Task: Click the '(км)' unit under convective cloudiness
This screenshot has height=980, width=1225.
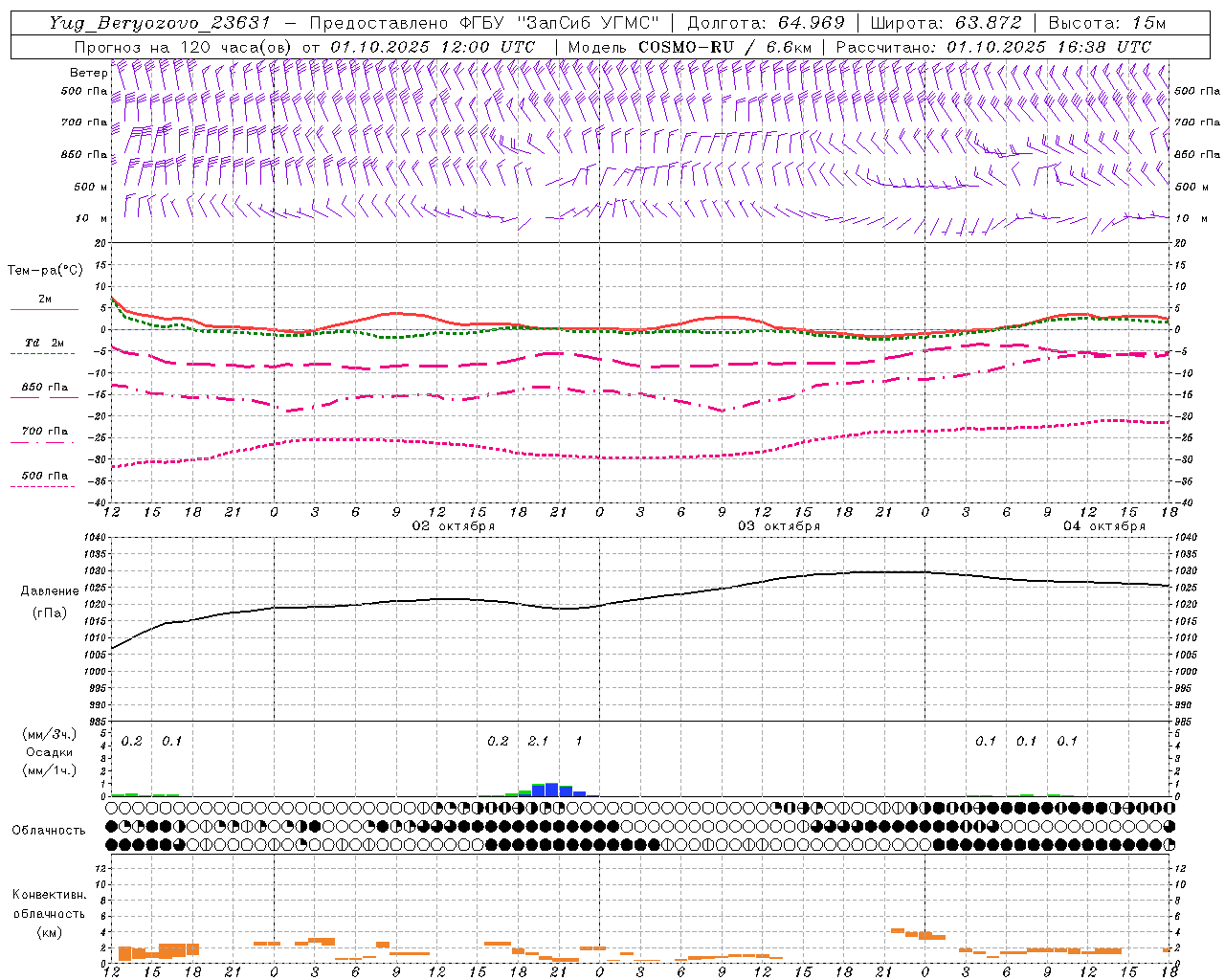Action: (50, 932)
